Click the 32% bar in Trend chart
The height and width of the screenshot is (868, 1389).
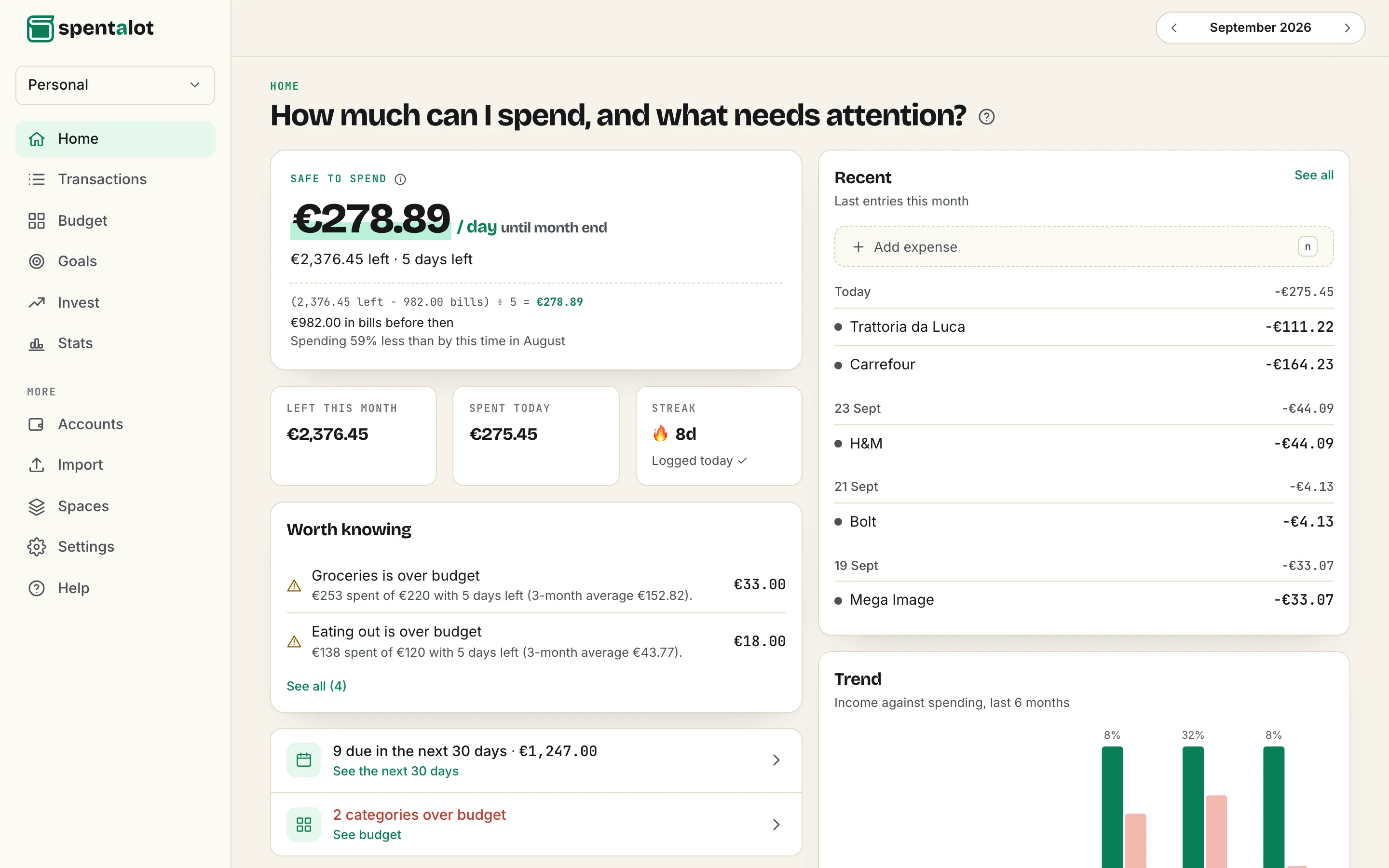pos(1193,807)
